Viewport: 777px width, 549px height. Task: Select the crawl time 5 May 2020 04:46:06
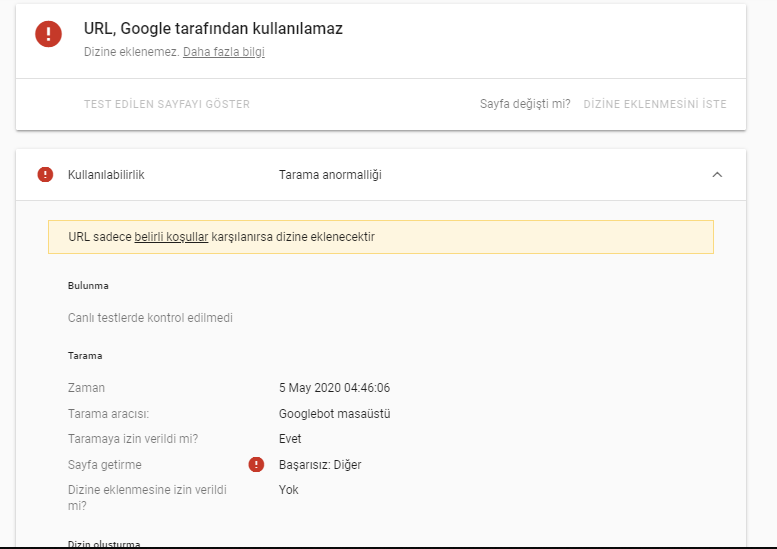(x=334, y=388)
